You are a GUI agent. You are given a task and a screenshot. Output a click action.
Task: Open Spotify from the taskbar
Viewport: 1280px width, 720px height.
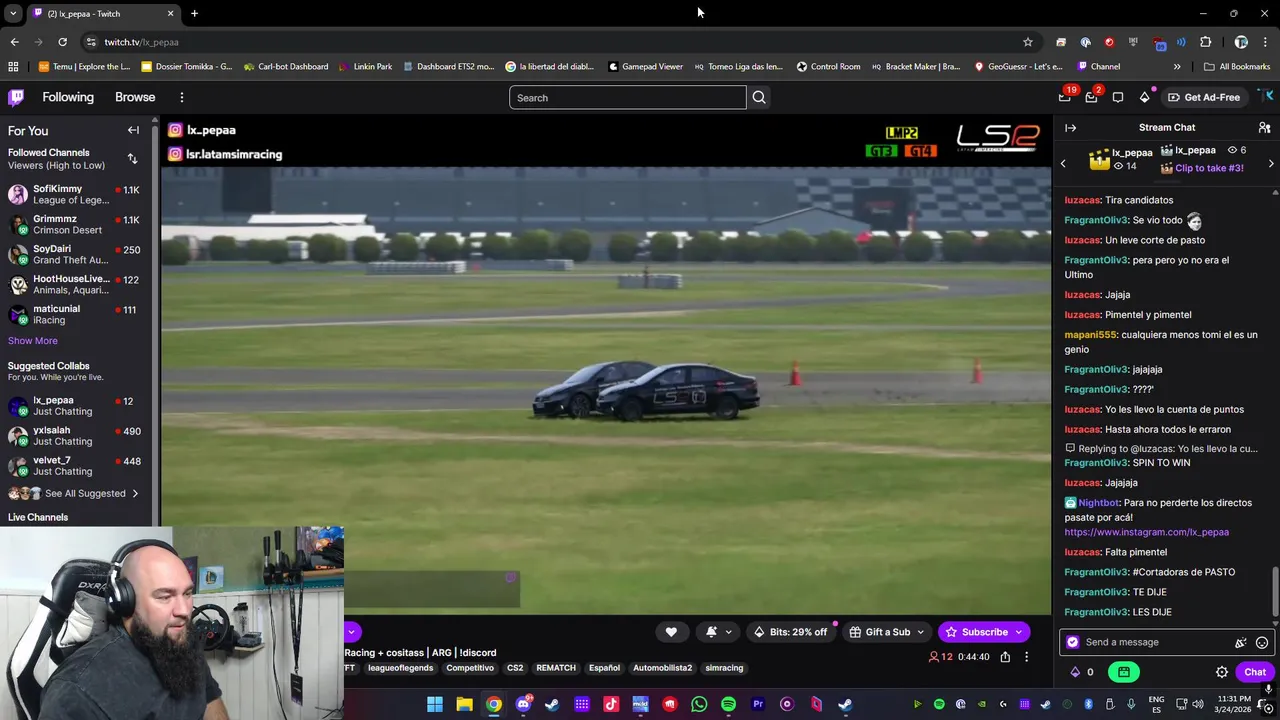(728, 705)
